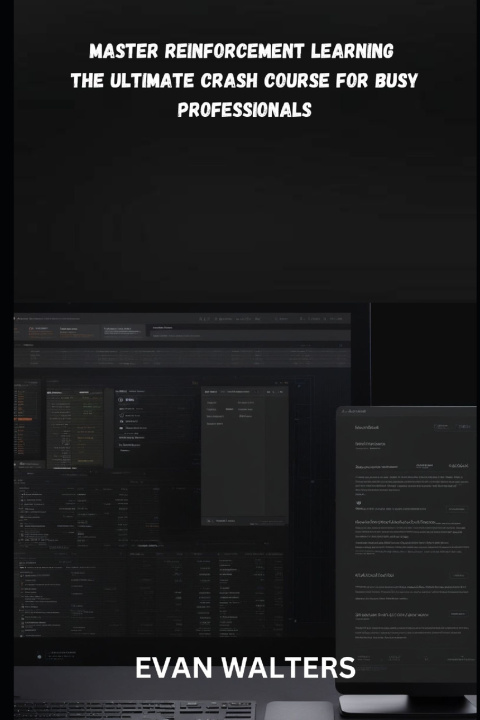Click the first tab in the floating dialog header
Viewport: 480px width, 720px height.
coord(211,392)
